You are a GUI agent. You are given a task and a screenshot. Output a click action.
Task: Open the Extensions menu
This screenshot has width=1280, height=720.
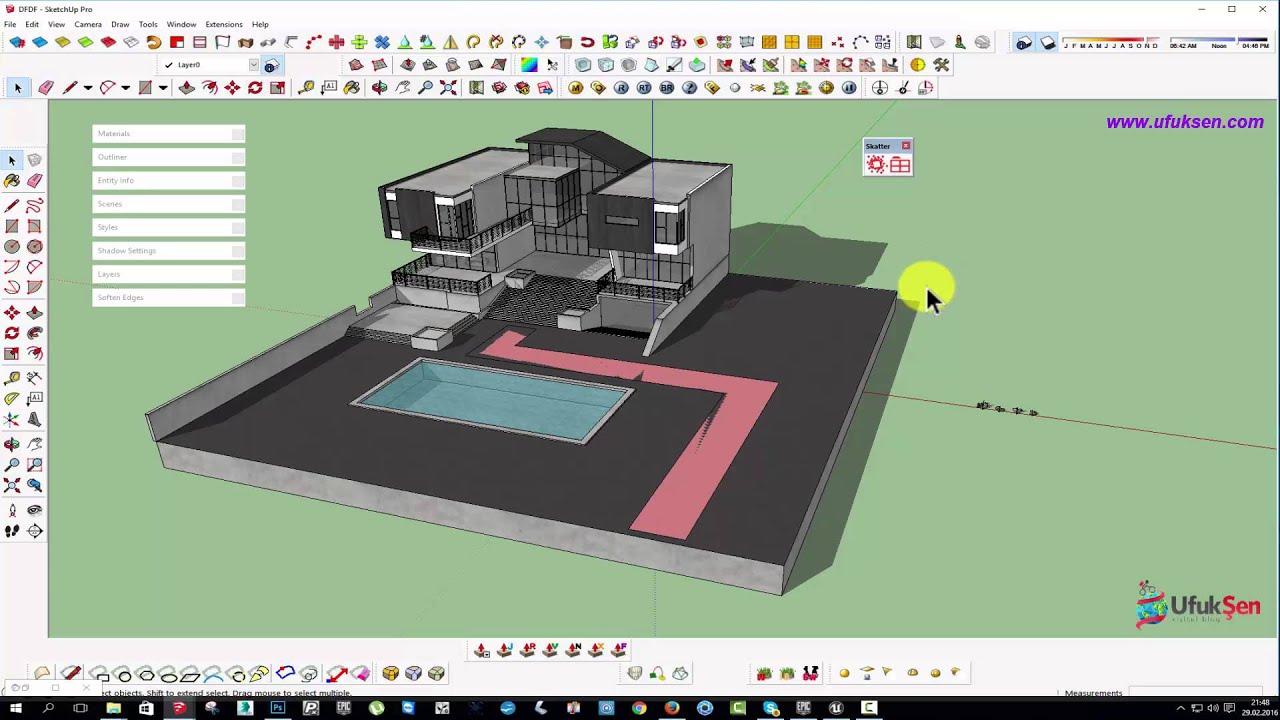tap(223, 24)
